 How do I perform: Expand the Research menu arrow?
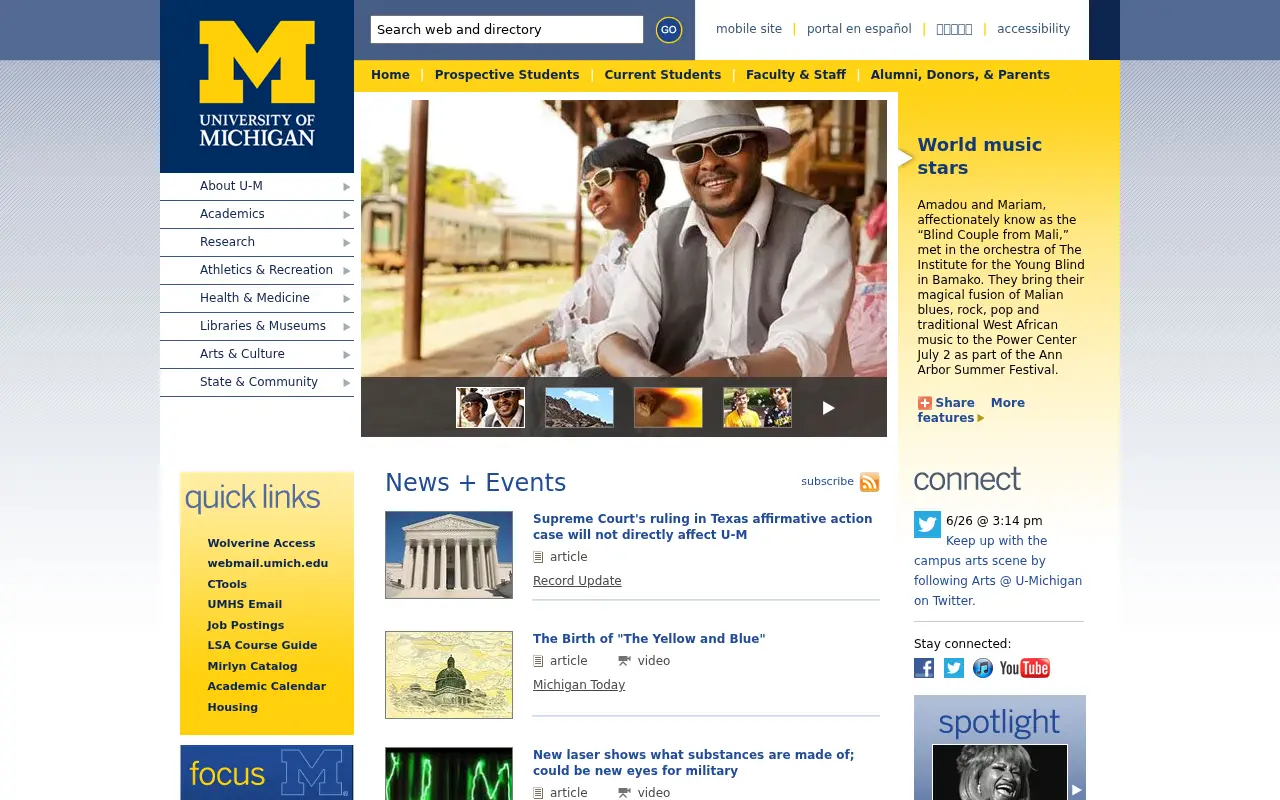point(347,243)
